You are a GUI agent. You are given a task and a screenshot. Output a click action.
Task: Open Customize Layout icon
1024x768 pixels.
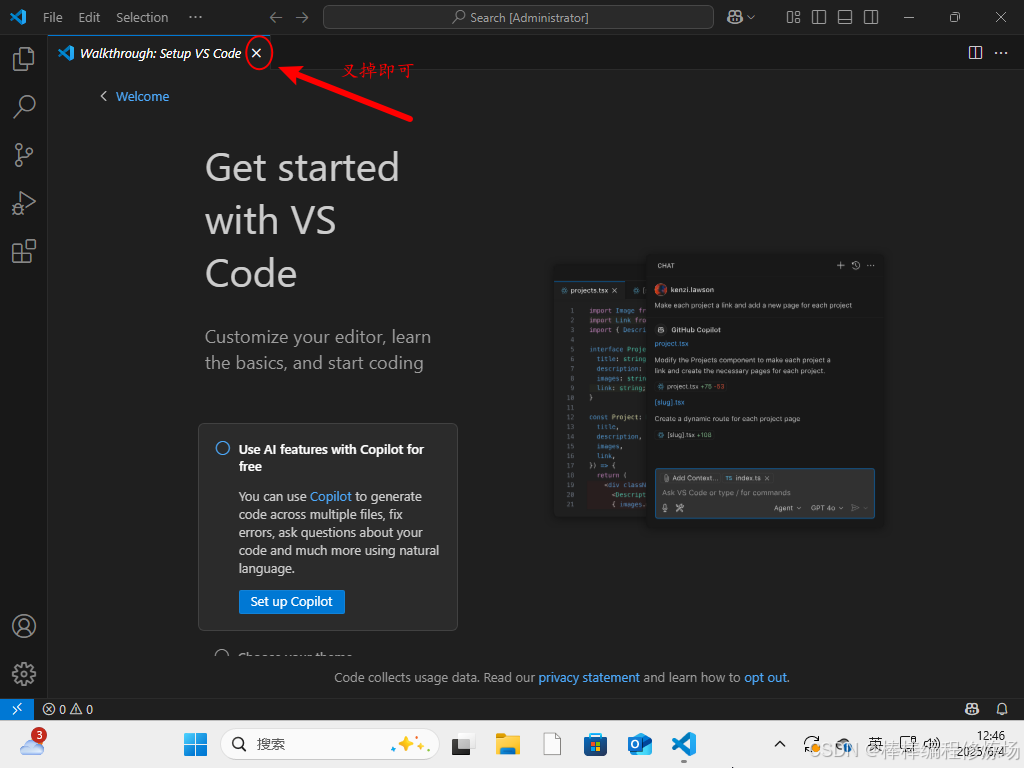click(x=793, y=18)
